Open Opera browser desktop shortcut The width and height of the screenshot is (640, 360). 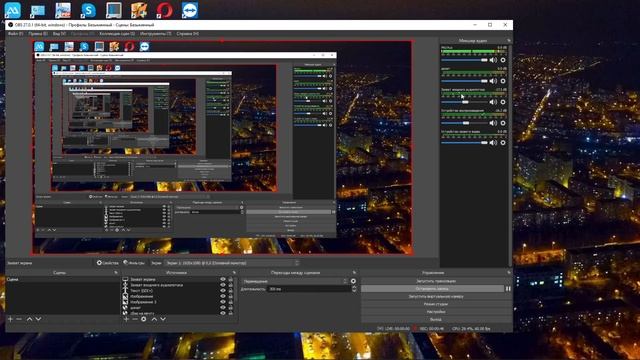pyautogui.click(x=164, y=10)
